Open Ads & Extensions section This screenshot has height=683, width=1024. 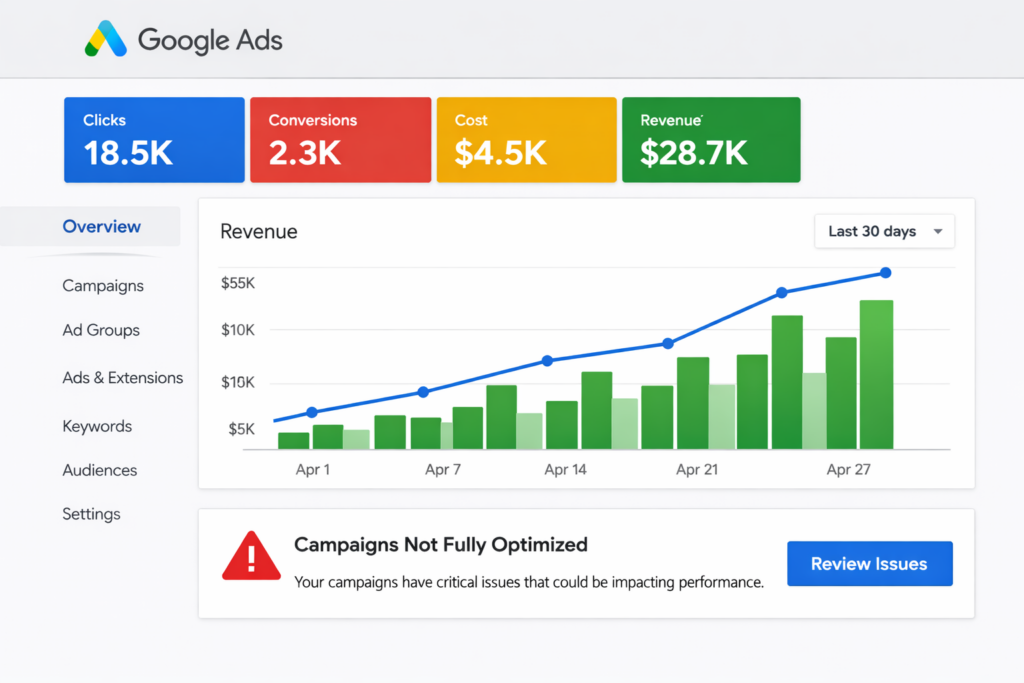(x=122, y=378)
